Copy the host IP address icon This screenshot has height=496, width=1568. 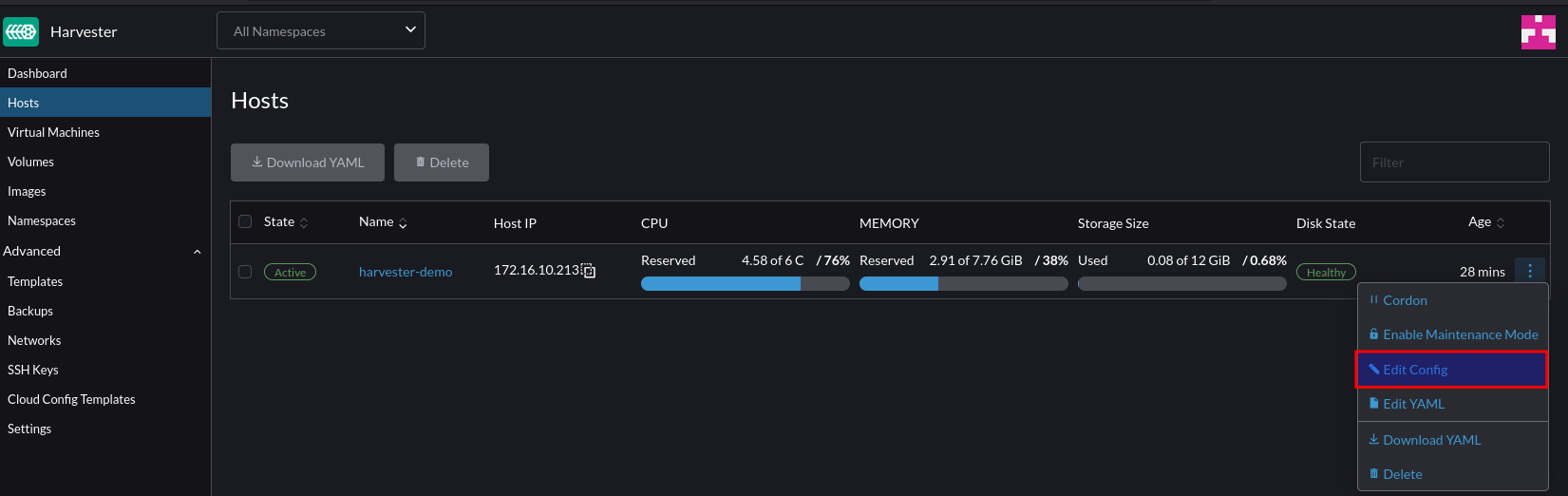589,271
